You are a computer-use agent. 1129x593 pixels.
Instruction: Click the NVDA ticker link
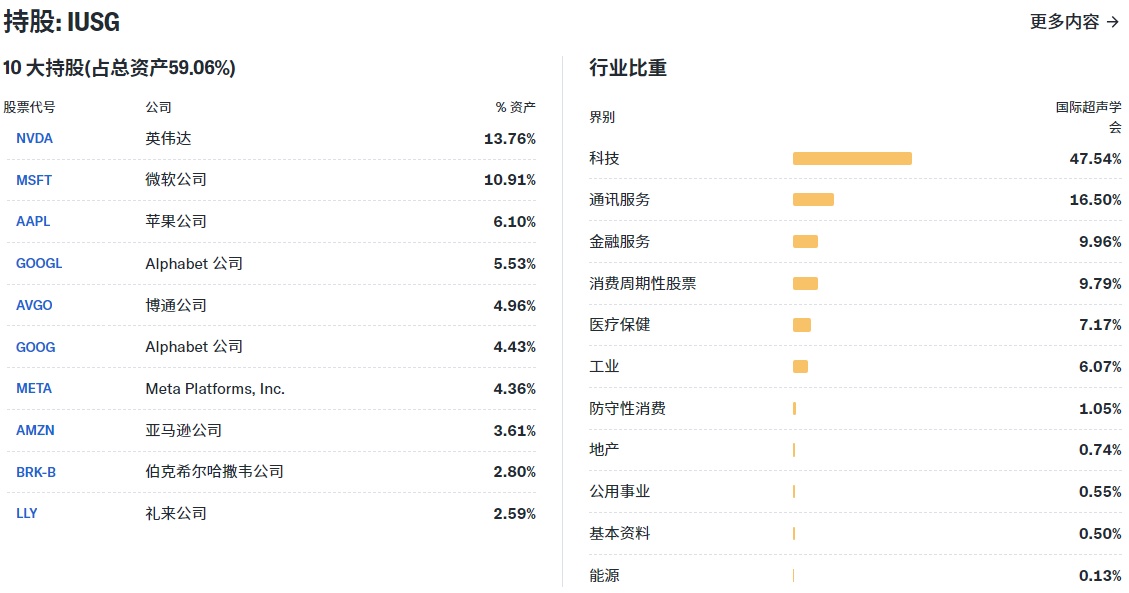click(34, 138)
